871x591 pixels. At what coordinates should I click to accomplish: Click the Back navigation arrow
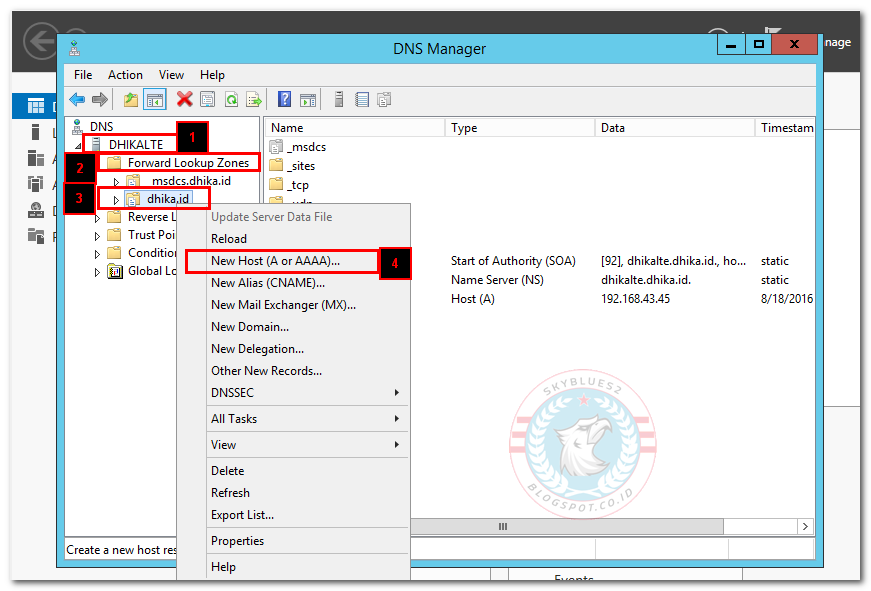pos(79,99)
